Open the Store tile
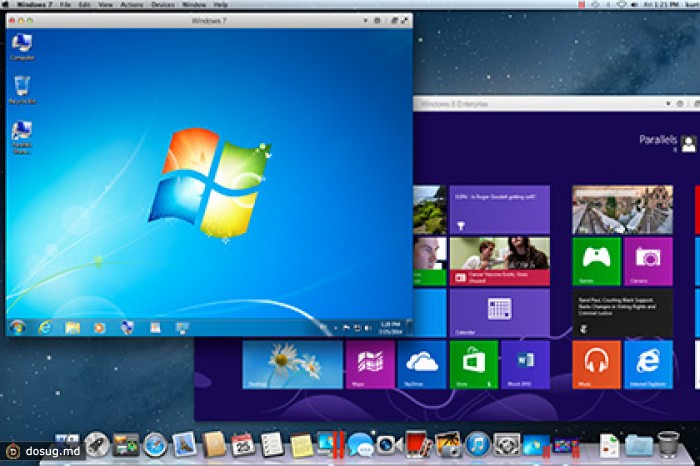The image size is (700, 466). (474, 365)
